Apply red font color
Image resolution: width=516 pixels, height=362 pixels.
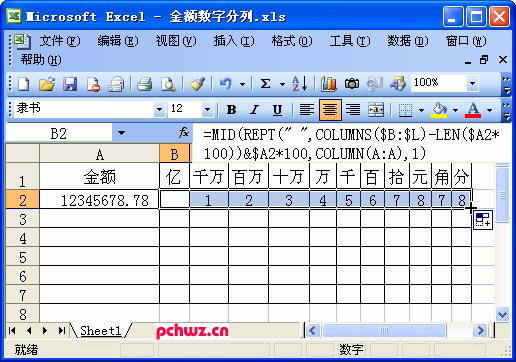coord(473,109)
